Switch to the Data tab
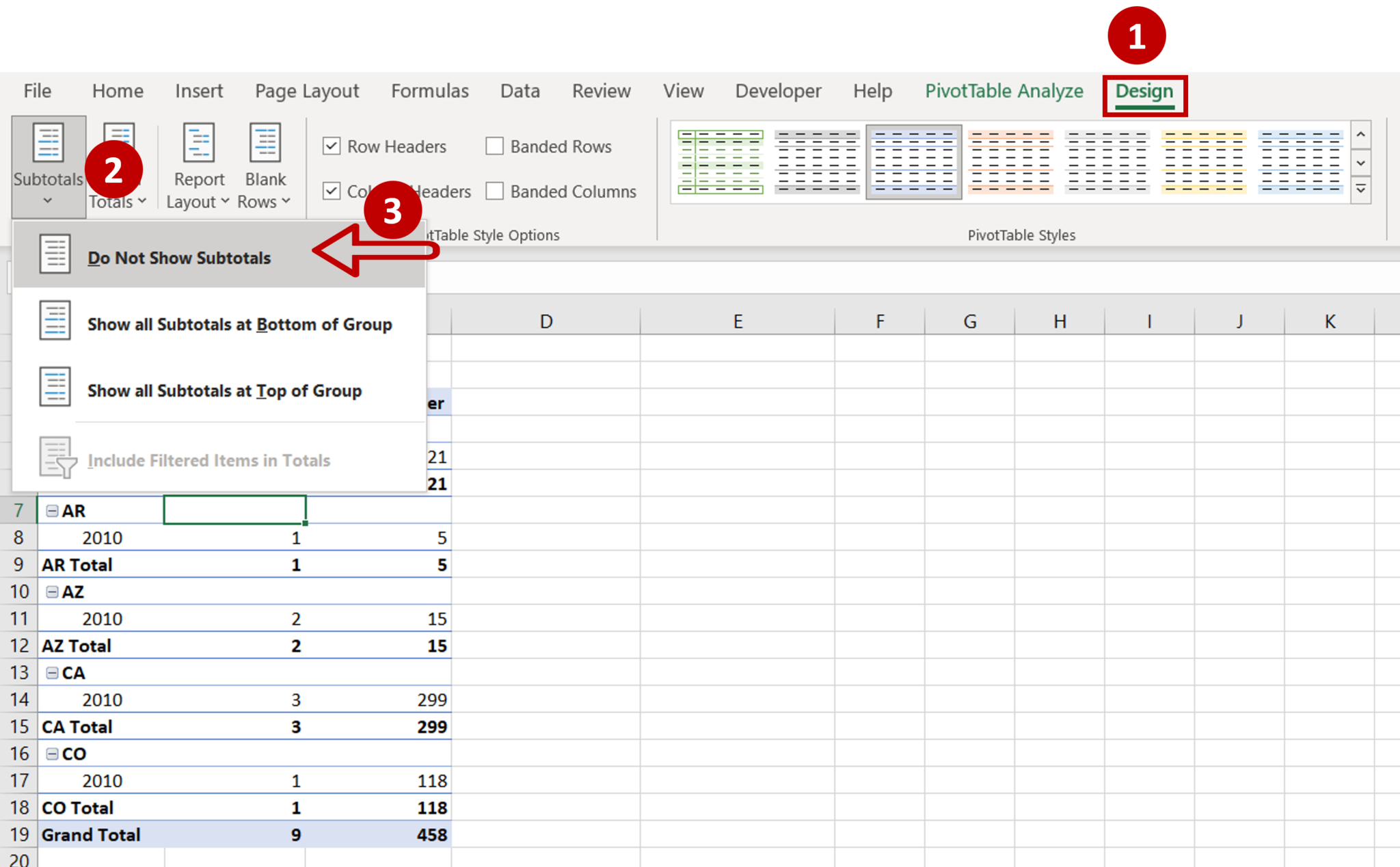Screen dimensions: 1400x867 click(x=520, y=91)
